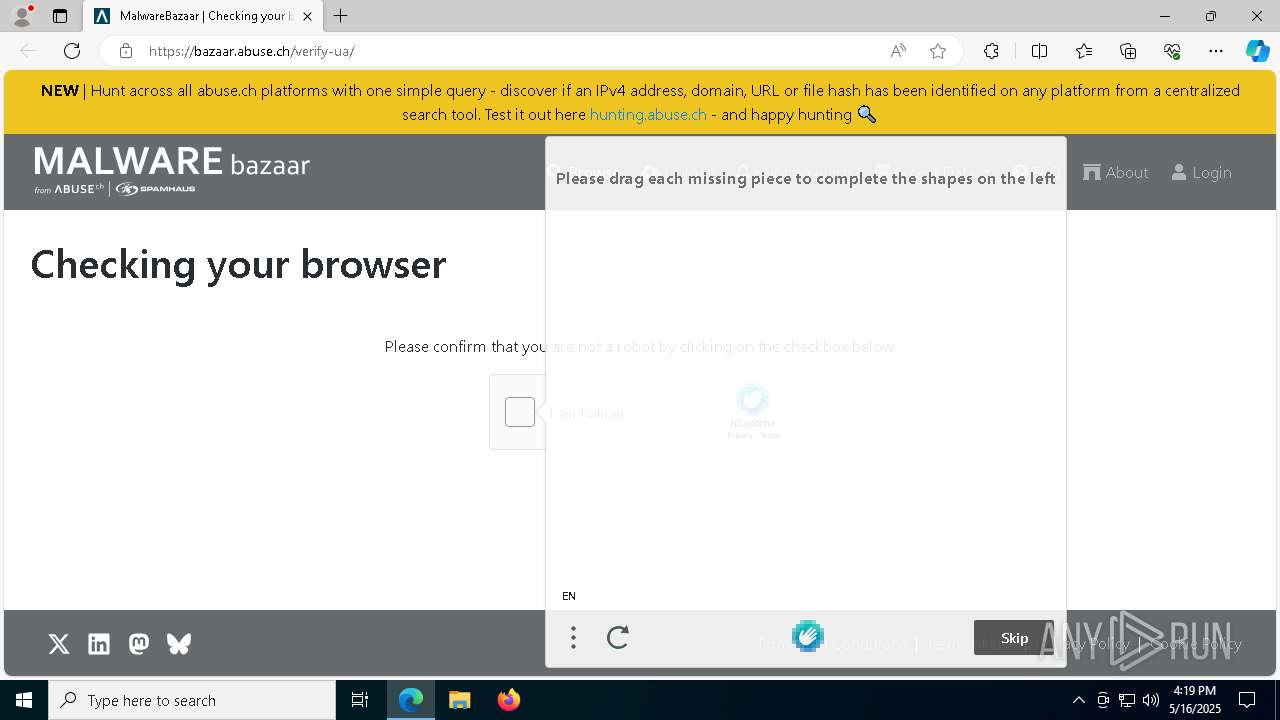
Task: Open volume control in system tray
Action: point(1151,700)
